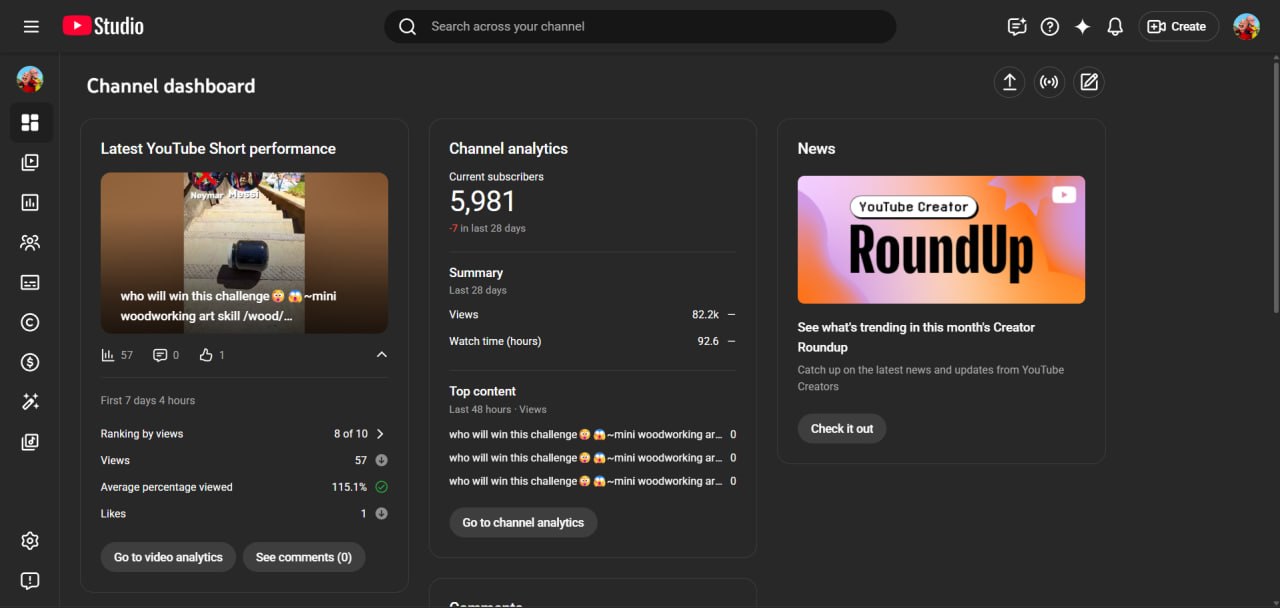Select Dashboard in the sidebar
Screen dimensions: 1280x608
tap(30, 122)
